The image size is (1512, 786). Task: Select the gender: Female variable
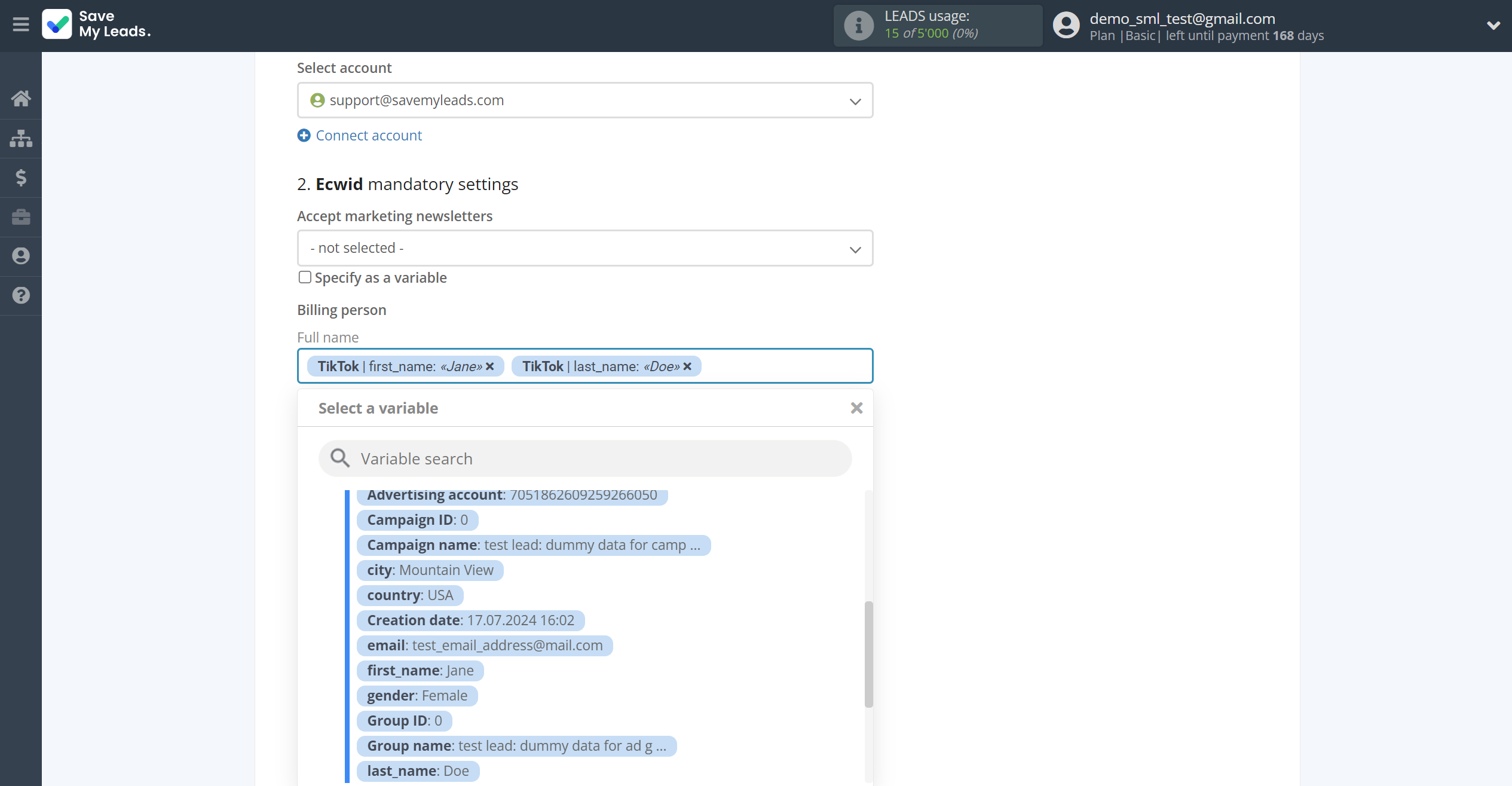pyautogui.click(x=417, y=696)
